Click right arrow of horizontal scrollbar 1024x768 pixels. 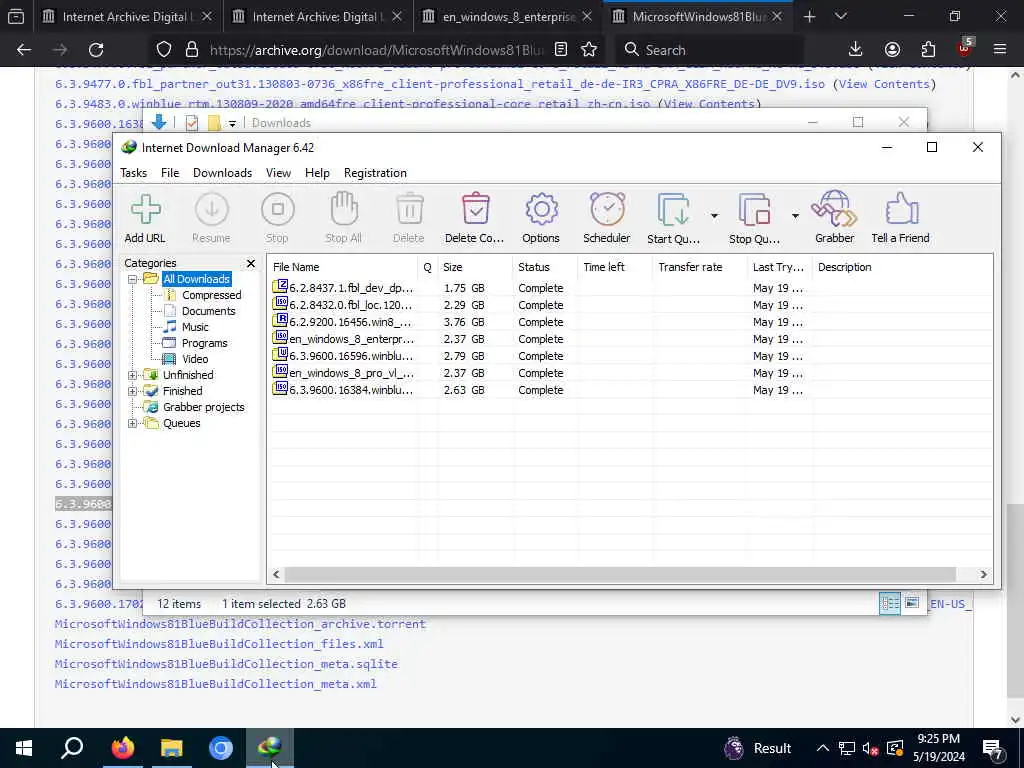tap(984, 575)
